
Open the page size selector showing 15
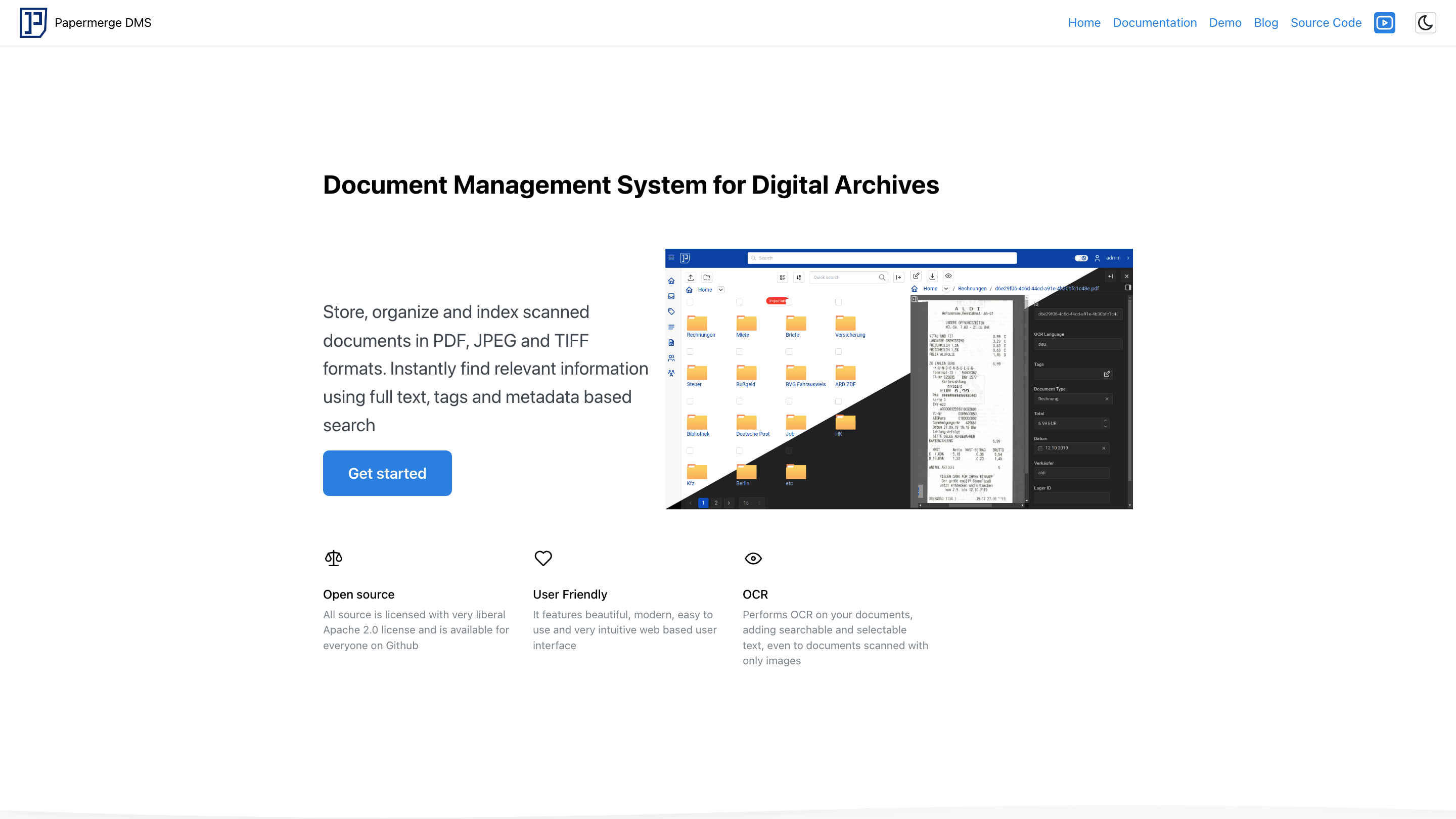(x=752, y=503)
